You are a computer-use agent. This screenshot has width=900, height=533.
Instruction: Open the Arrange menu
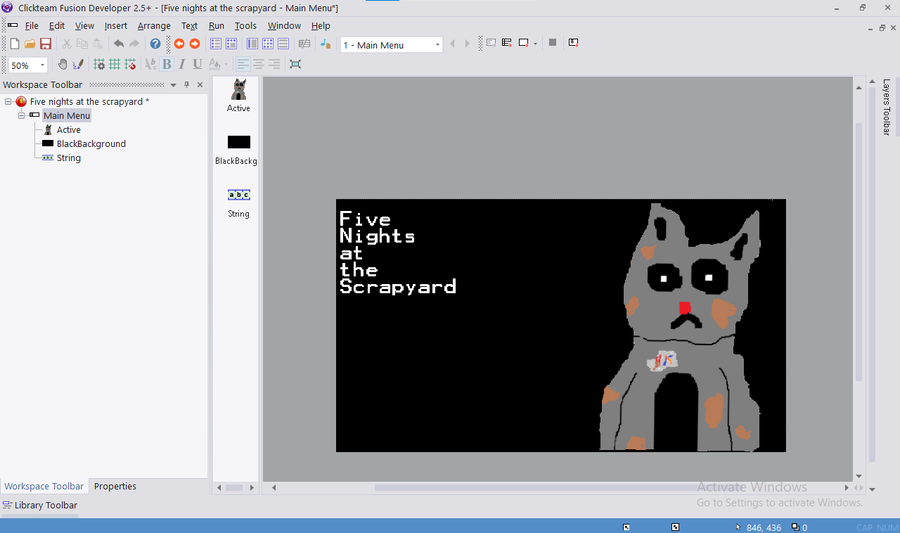(x=154, y=26)
